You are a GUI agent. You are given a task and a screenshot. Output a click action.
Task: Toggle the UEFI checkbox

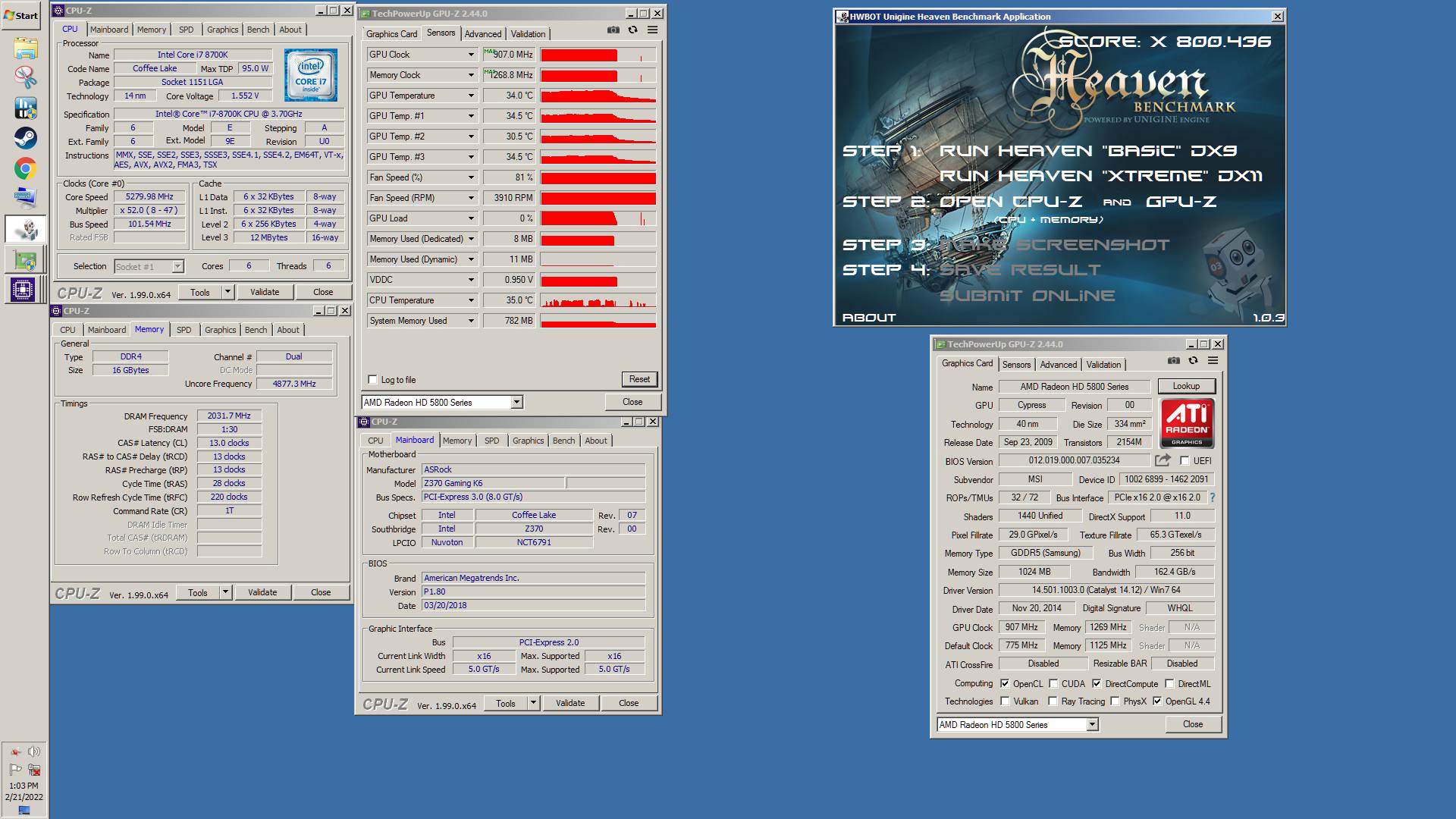[1185, 461]
